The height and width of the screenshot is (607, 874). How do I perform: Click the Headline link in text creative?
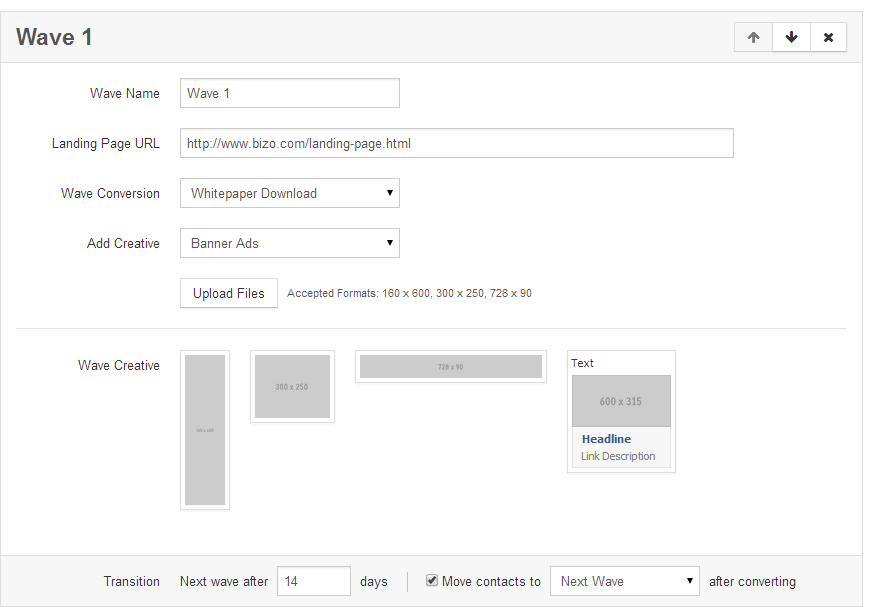[606, 439]
